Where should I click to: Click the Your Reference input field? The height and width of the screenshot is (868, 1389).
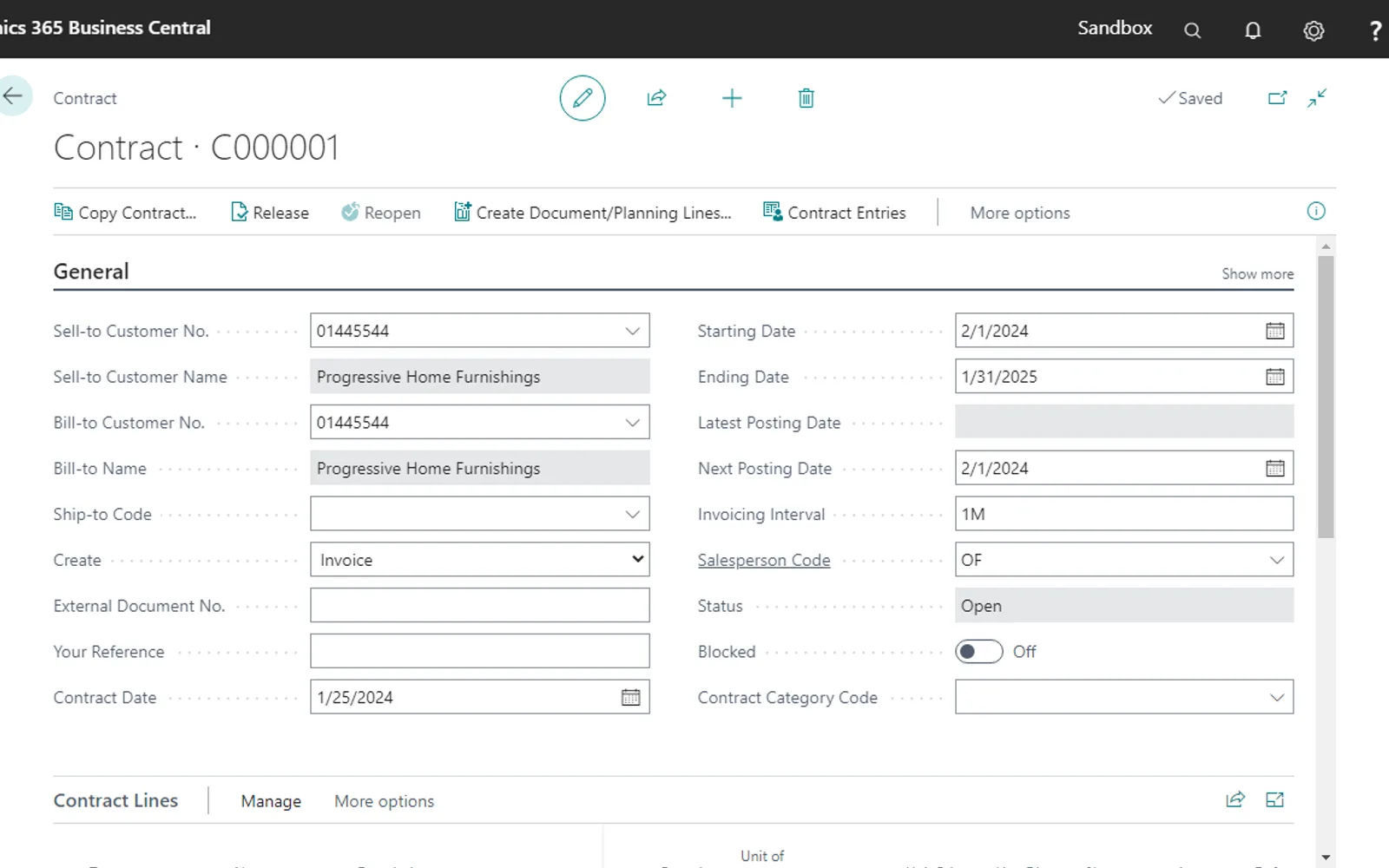coord(480,651)
